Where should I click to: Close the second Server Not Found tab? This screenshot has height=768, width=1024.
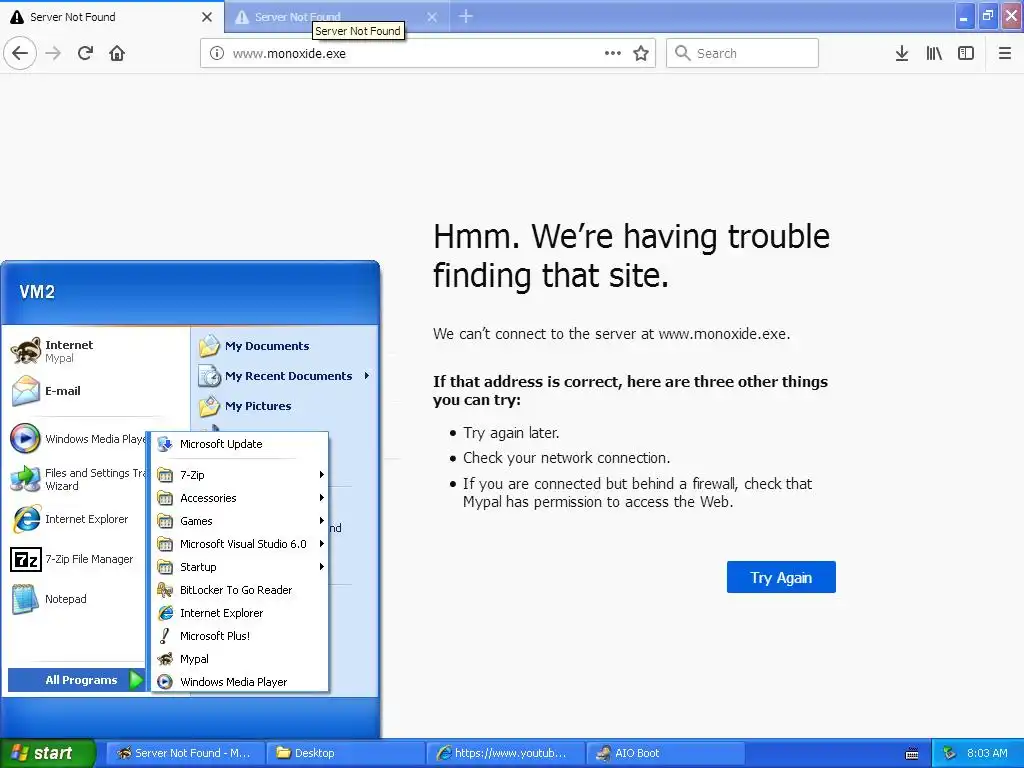click(x=432, y=17)
